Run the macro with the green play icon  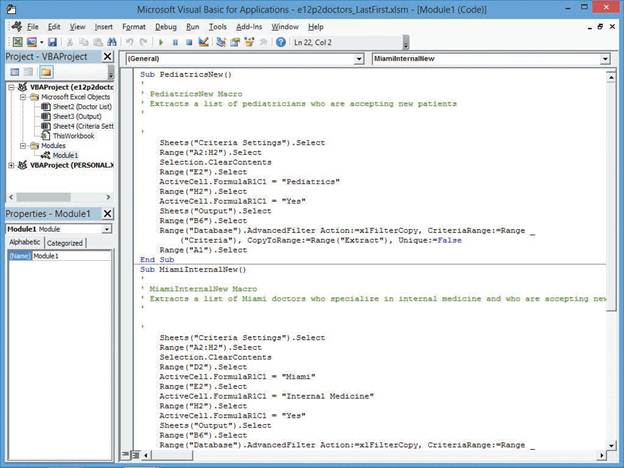162,42
